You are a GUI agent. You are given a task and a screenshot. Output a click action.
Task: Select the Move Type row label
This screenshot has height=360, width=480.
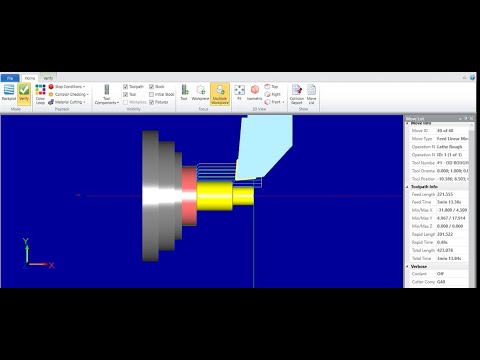point(422,139)
